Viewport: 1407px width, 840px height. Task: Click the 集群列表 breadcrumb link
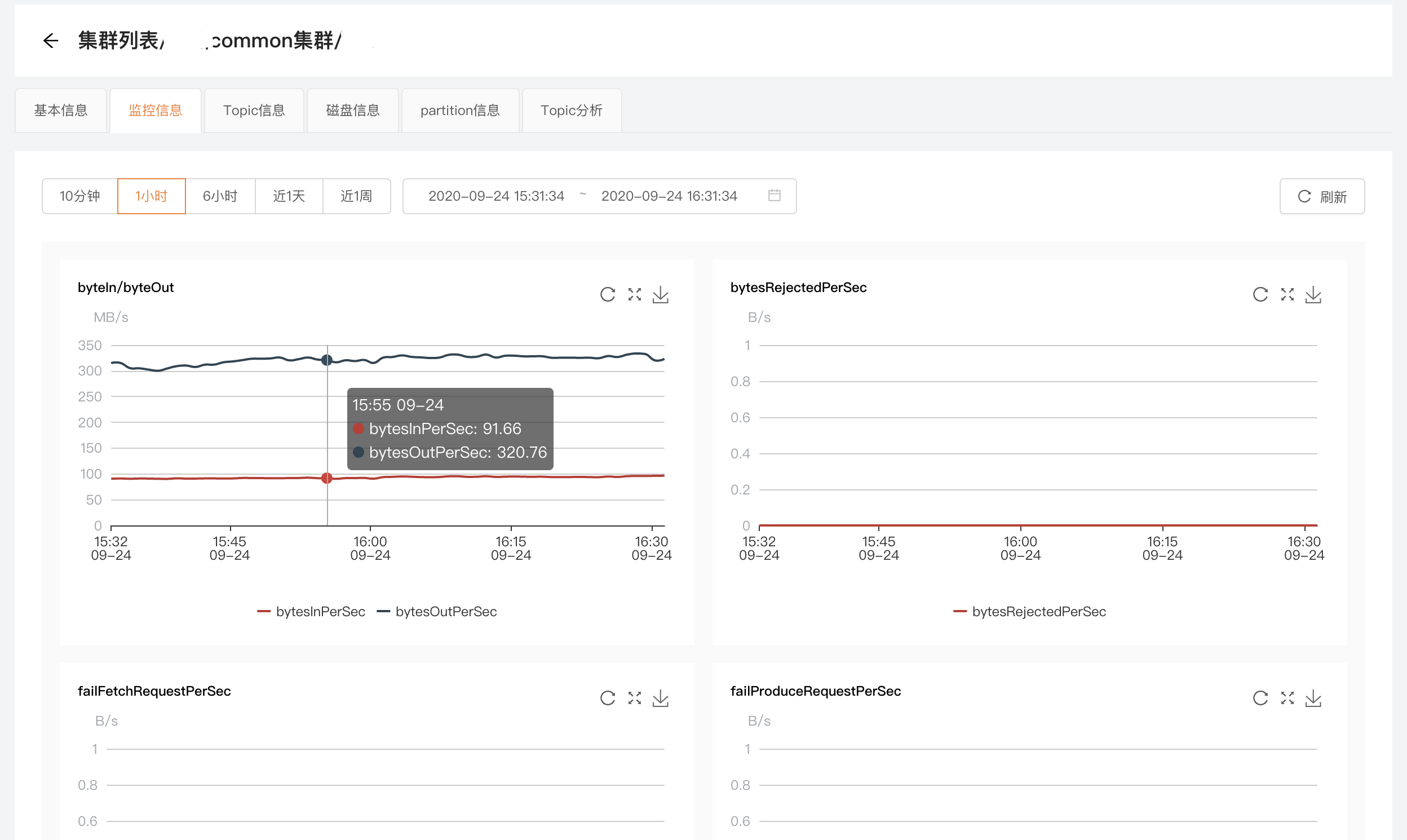(119, 41)
